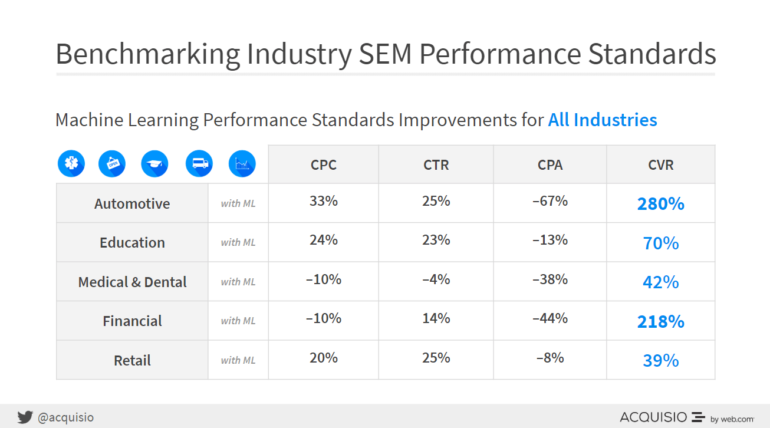770x428 pixels.
Task: Click the Twitter bird icon
Action: pos(24,416)
